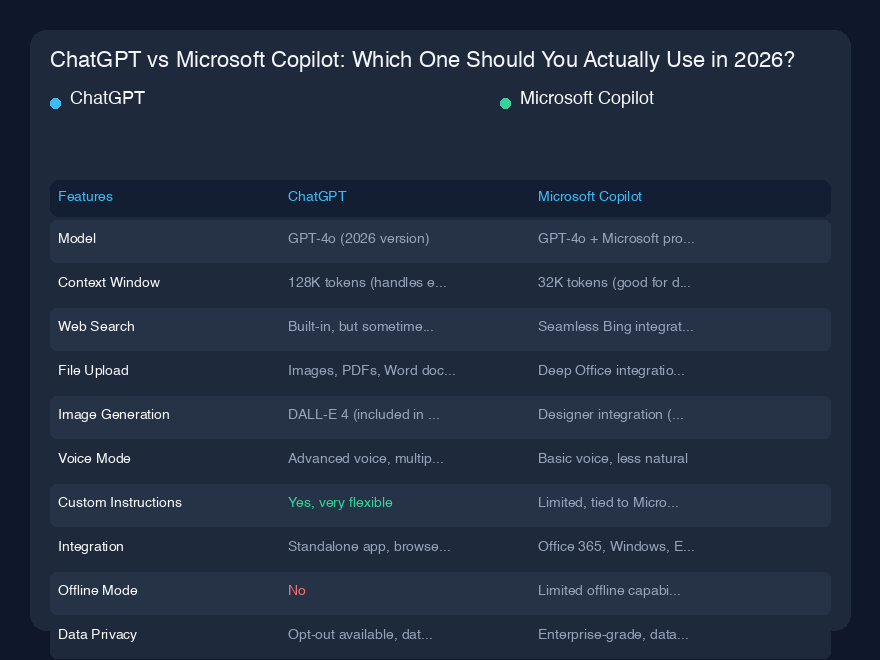Click the 'GPT-4o (2026 version)' cell
880x660 pixels.
359,239
